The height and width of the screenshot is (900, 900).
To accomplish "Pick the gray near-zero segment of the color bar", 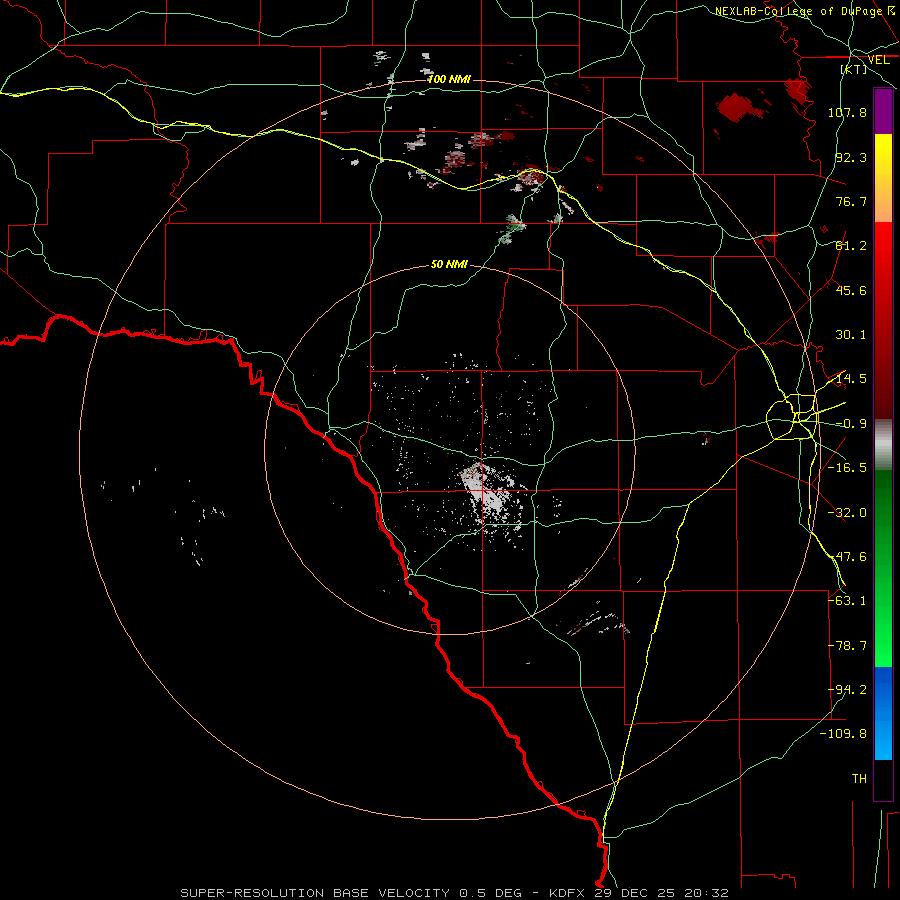I will (883, 445).
